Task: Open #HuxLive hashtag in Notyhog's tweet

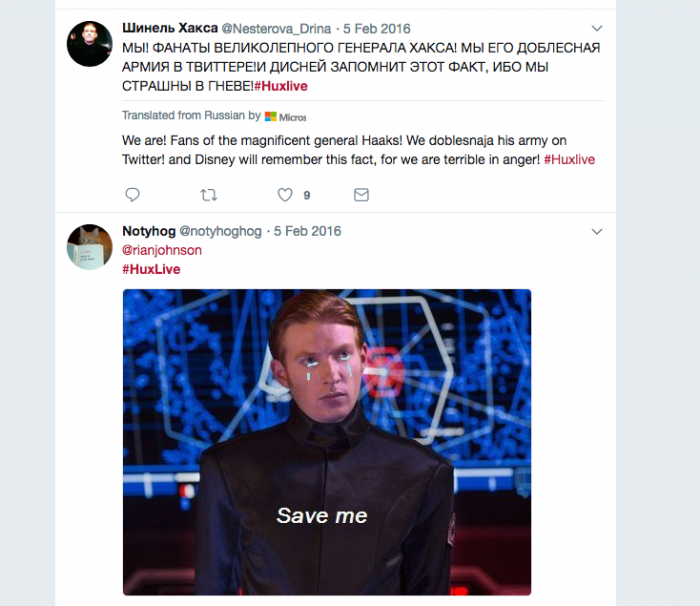Action: (151, 269)
